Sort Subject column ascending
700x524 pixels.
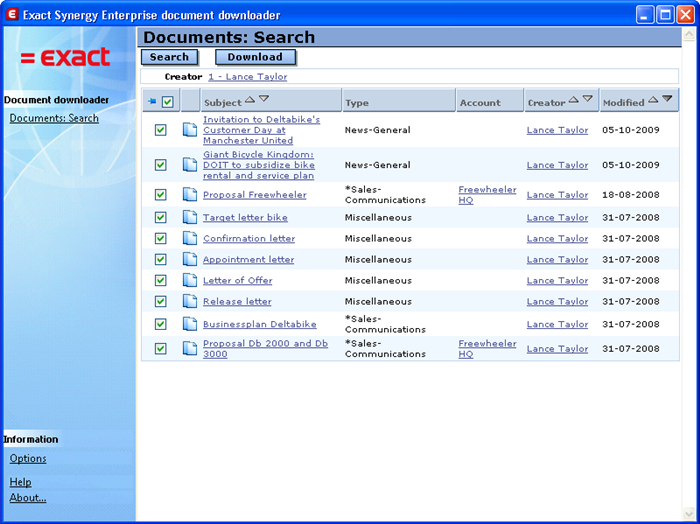click(x=250, y=99)
